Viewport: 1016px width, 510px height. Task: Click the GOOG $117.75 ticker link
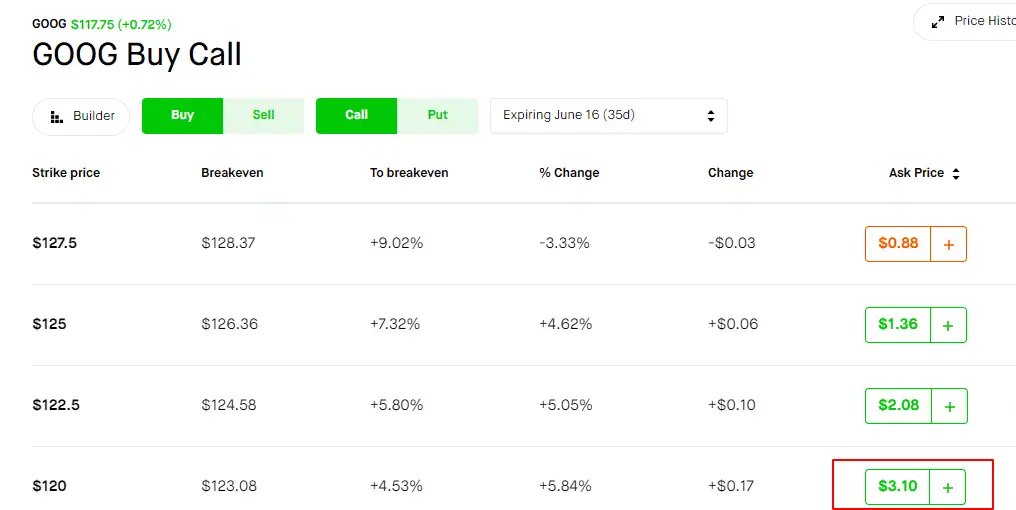coord(102,25)
